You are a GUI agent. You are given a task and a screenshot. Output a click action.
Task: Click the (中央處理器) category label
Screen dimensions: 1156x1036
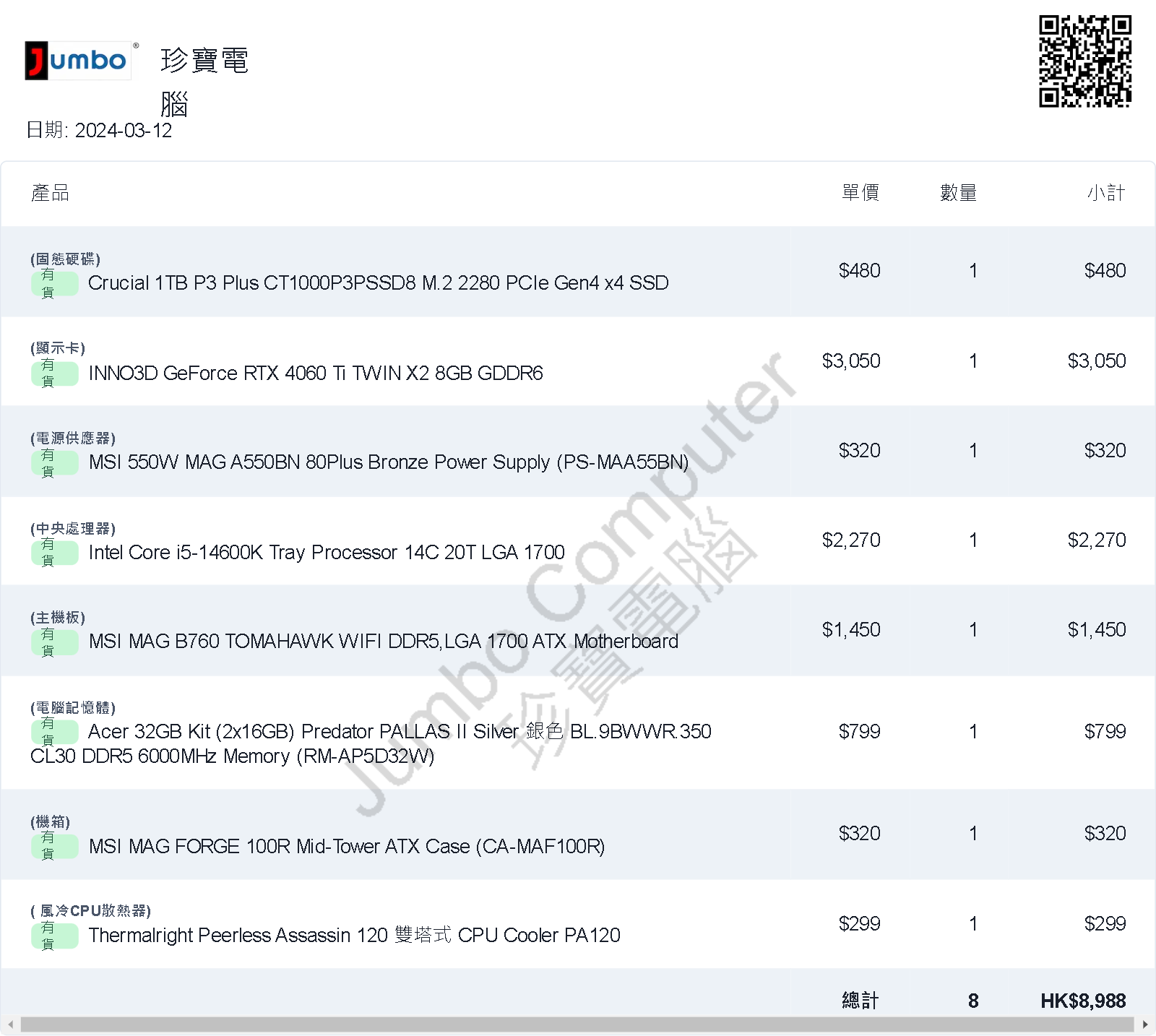(x=73, y=528)
